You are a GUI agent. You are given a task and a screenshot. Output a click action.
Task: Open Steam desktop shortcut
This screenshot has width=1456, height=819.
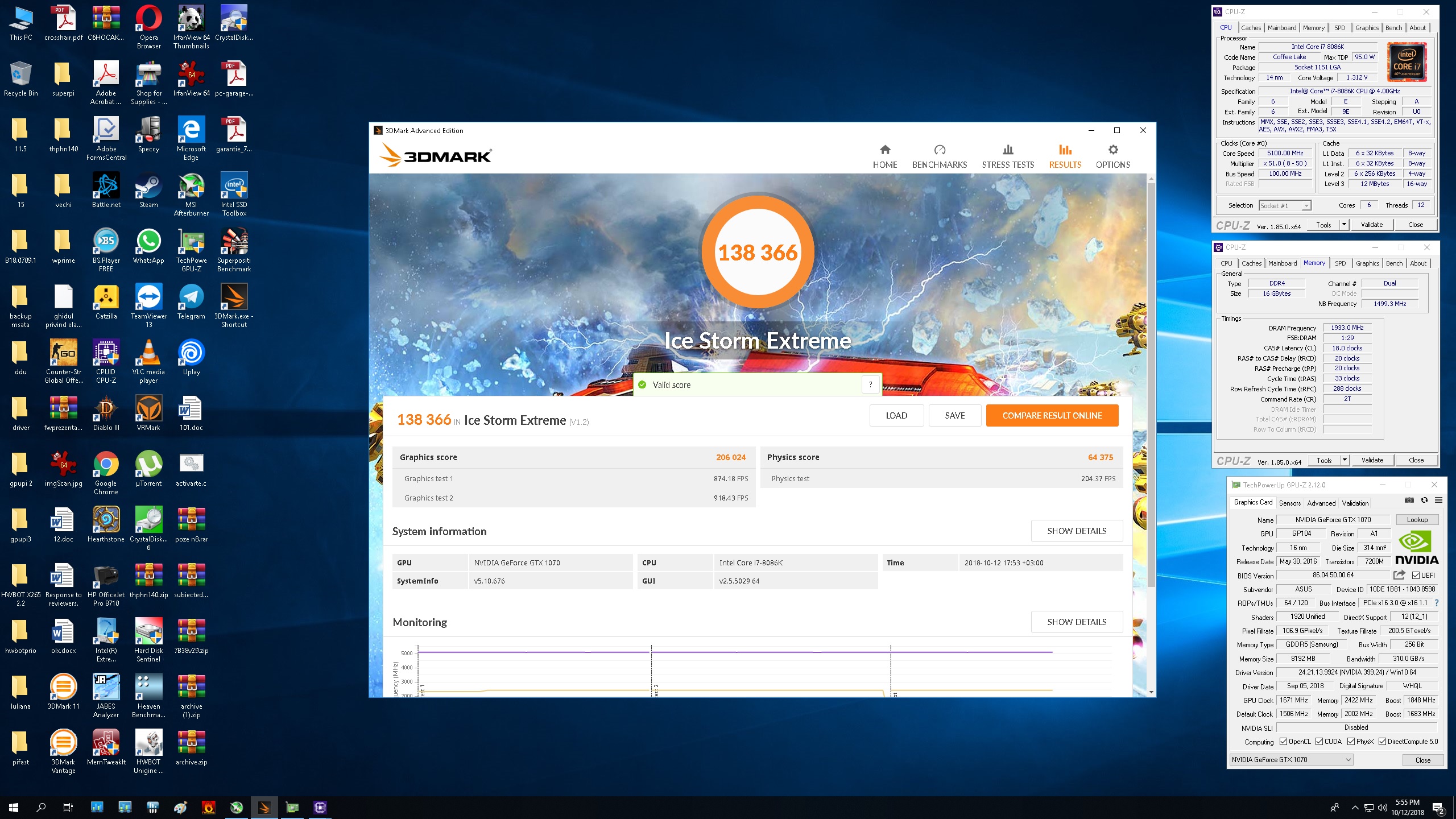click(x=148, y=191)
